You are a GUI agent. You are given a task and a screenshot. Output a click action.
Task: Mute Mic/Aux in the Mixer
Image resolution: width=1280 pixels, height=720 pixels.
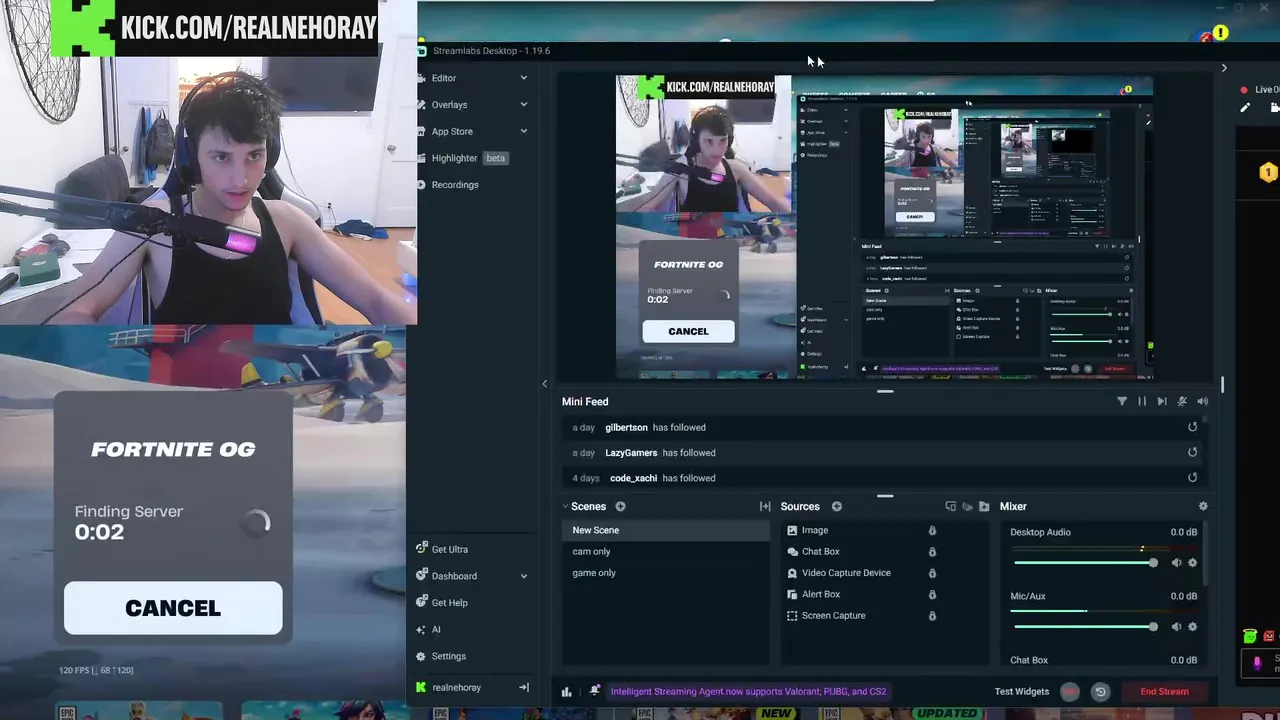(1176, 627)
